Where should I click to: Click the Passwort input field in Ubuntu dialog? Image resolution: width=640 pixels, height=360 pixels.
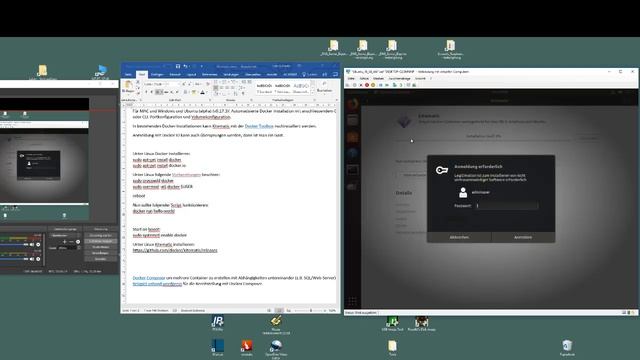click(507, 206)
